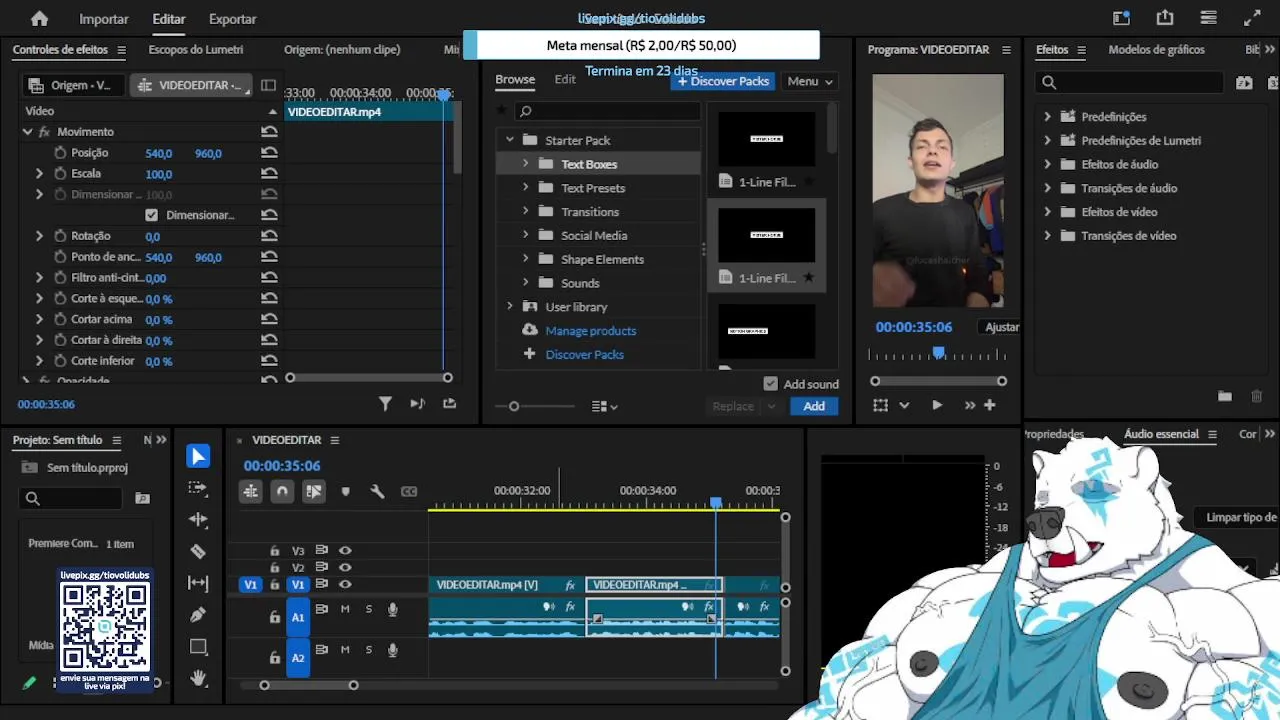Viewport: 1280px width, 720px height.
Task: Adjust the thumbnail size slider in packs
Action: [x=514, y=406]
